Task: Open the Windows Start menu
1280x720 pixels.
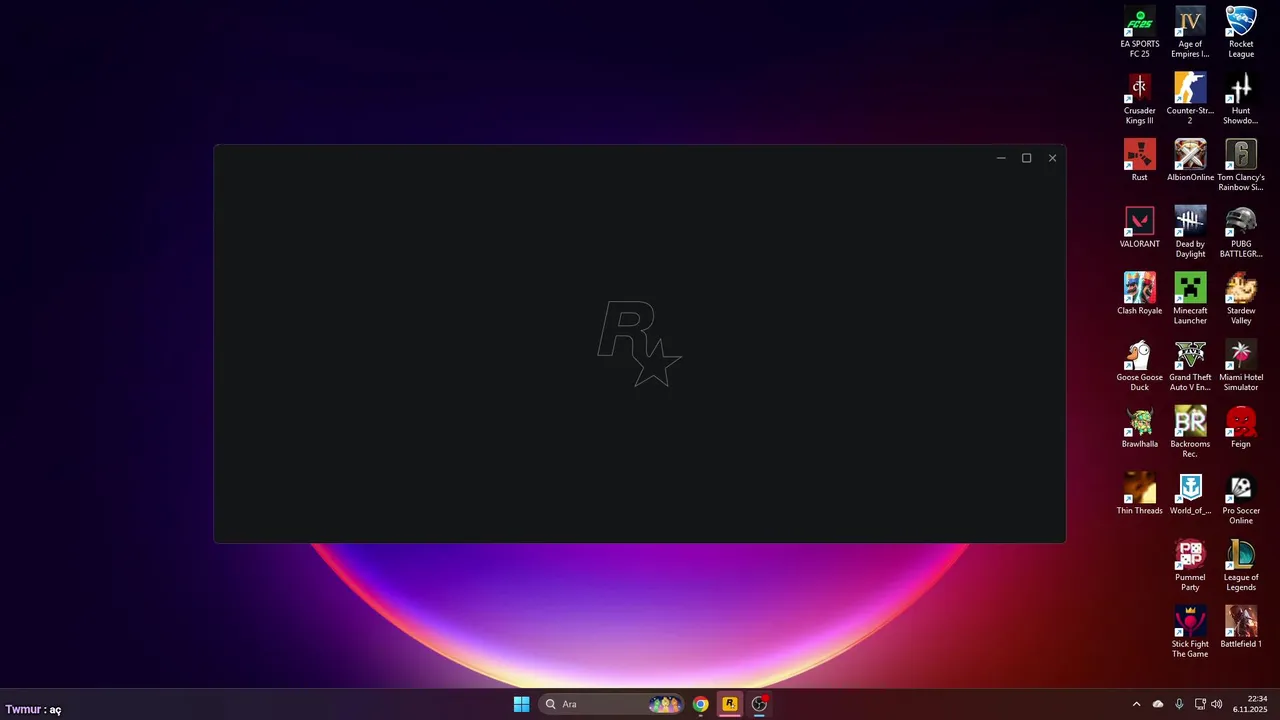Action: (x=521, y=704)
